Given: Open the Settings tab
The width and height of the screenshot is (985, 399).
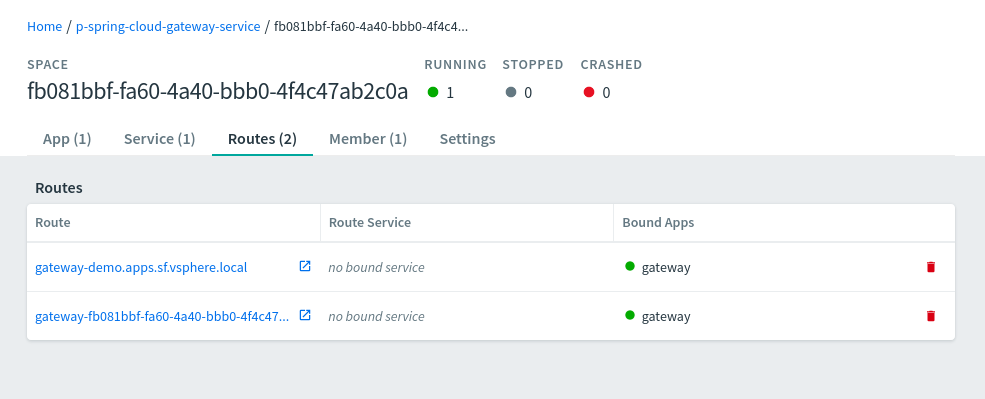Looking at the screenshot, I should pyautogui.click(x=467, y=139).
